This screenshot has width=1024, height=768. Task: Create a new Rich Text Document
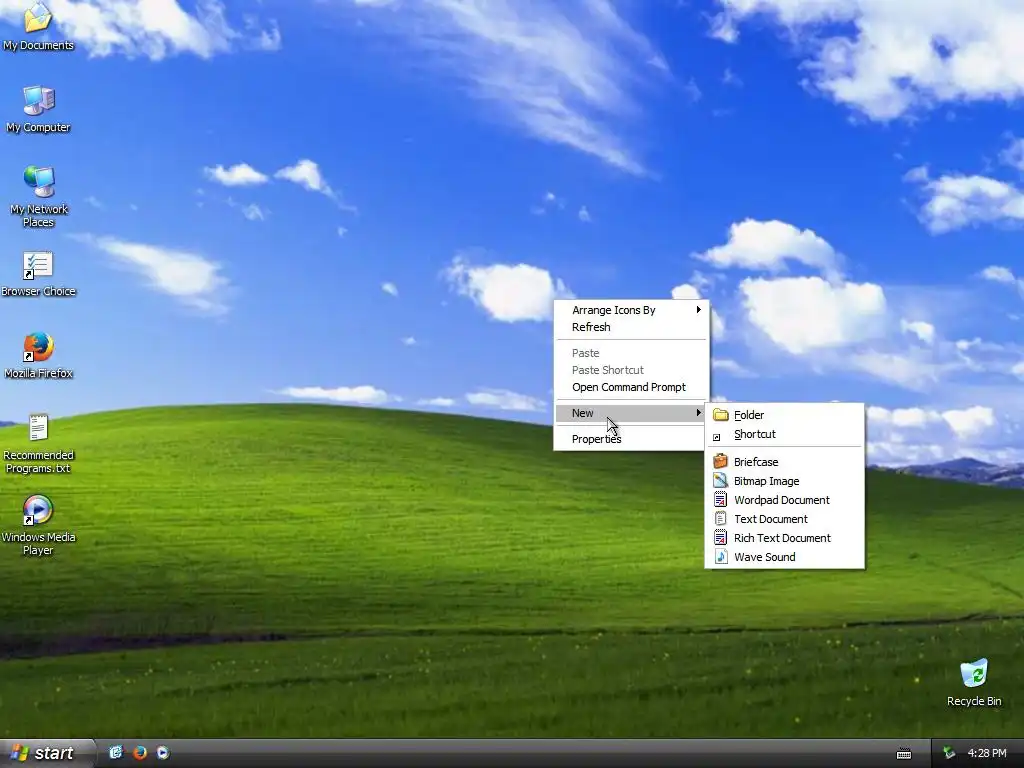784,537
